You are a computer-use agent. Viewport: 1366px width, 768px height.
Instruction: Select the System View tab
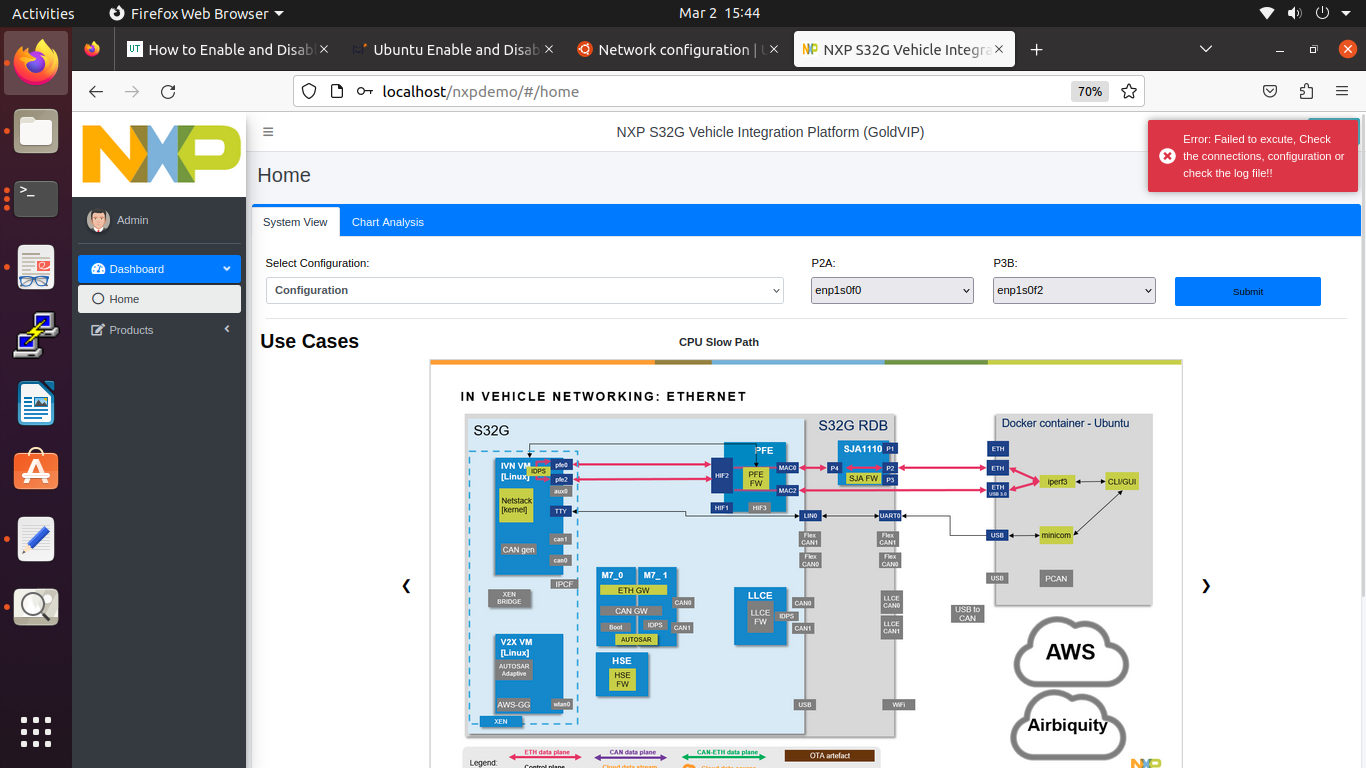pyautogui.click(x=295, y=222)
